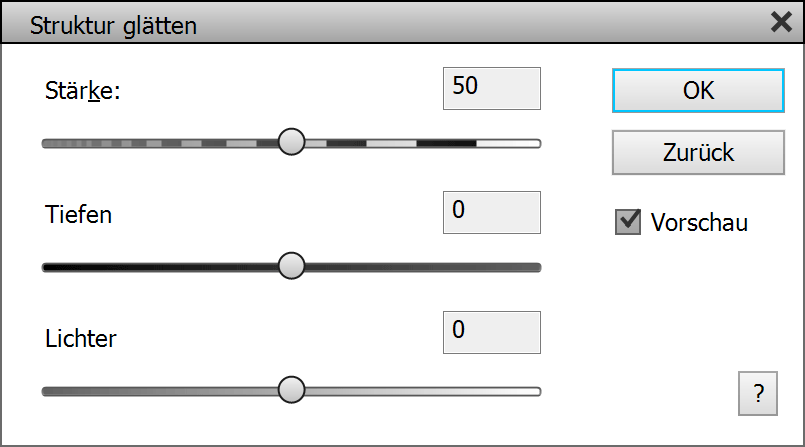Select the Lichter slider thumb
Screen dimensions: 805x447
tap(291, 390)
